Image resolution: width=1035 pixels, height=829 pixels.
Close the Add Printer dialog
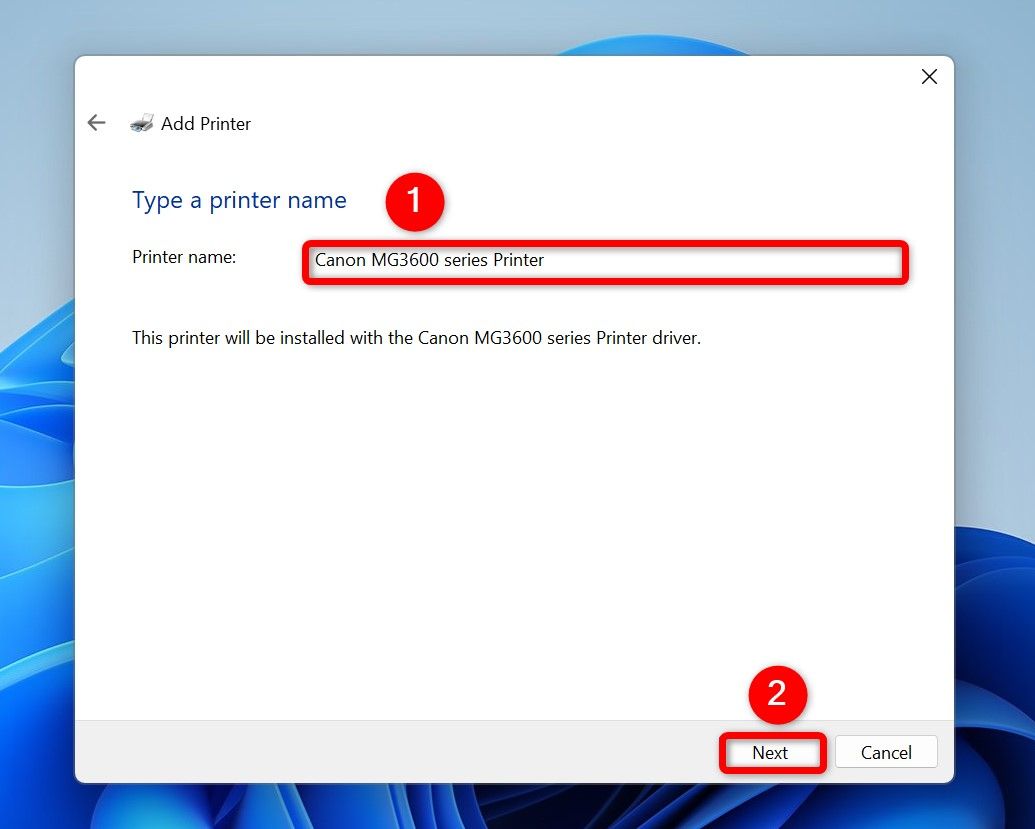[929, 77]
